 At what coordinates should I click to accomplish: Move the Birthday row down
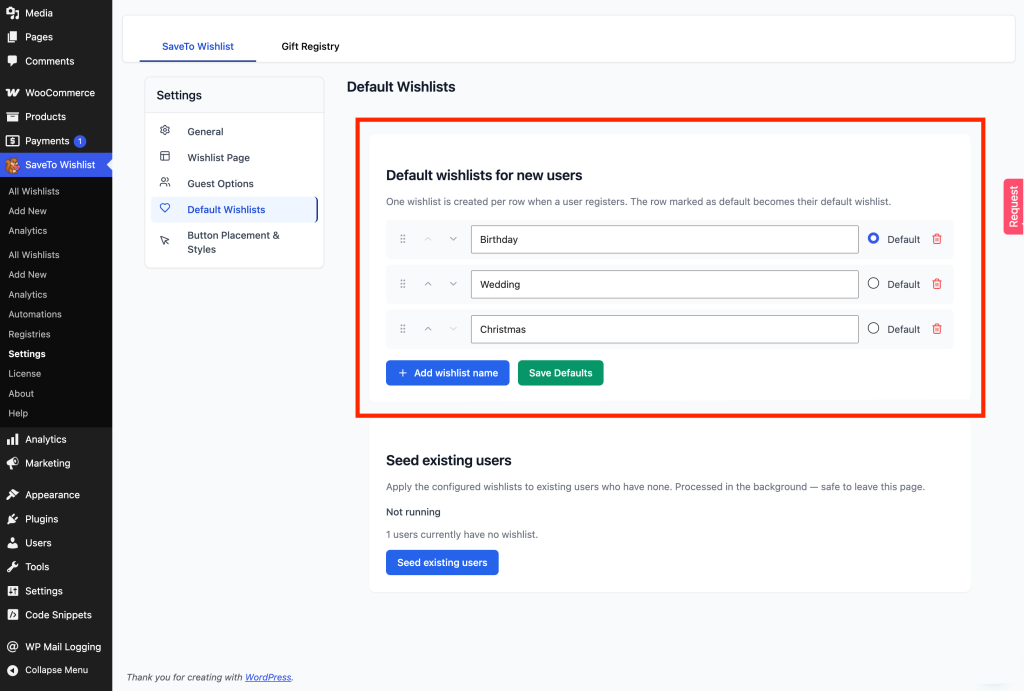[453, 239]
